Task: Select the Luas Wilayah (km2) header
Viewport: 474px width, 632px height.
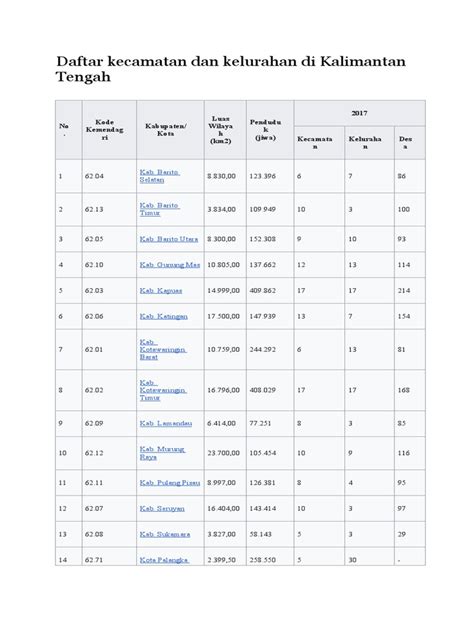Action: (220, 129)
